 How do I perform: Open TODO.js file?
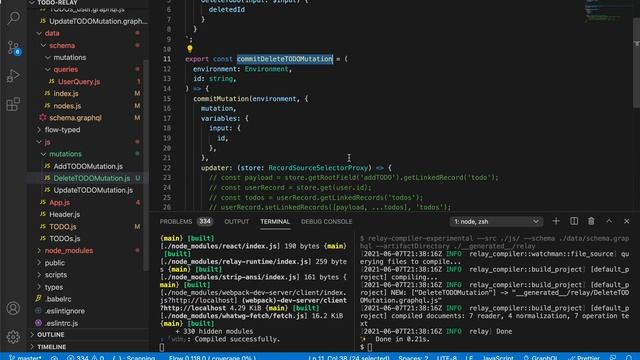coord(62,227)
